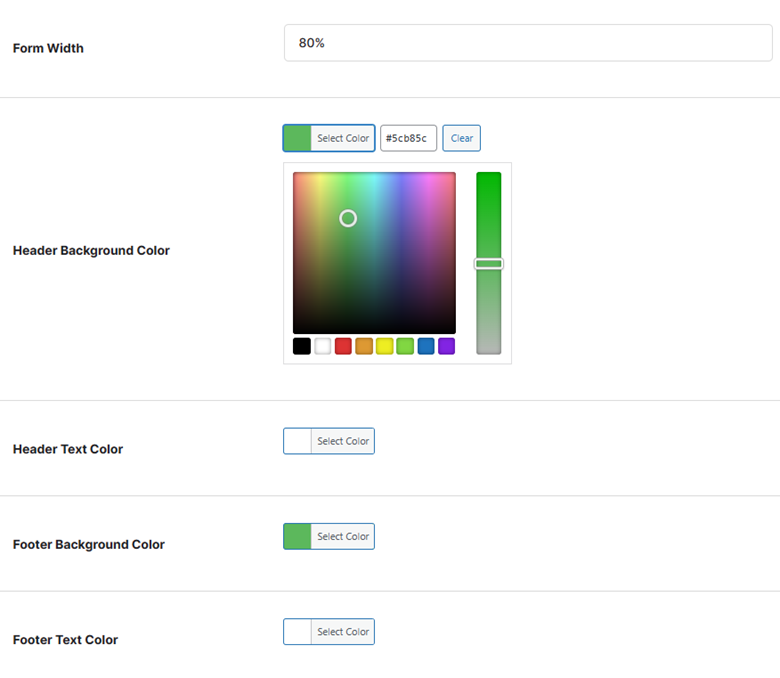Pick the purple palette swatch
Viewport: 780px width, 678px height.
[x=446, y=346]
